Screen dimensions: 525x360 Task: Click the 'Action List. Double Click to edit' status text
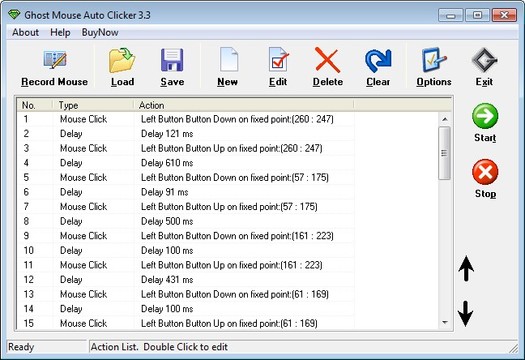pos(159,347)
